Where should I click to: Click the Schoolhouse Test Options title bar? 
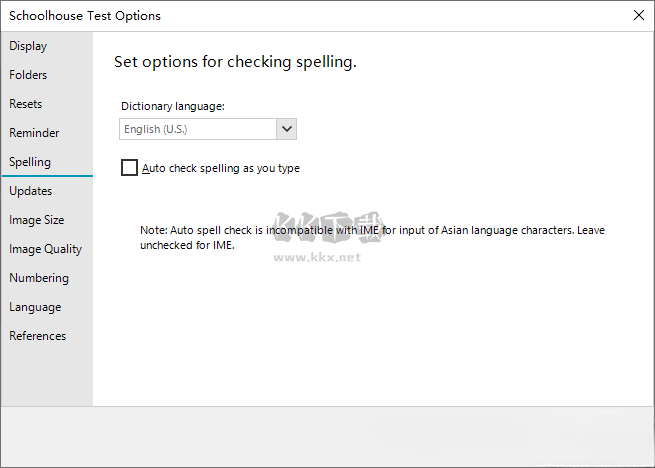click(x=300, y=15)
